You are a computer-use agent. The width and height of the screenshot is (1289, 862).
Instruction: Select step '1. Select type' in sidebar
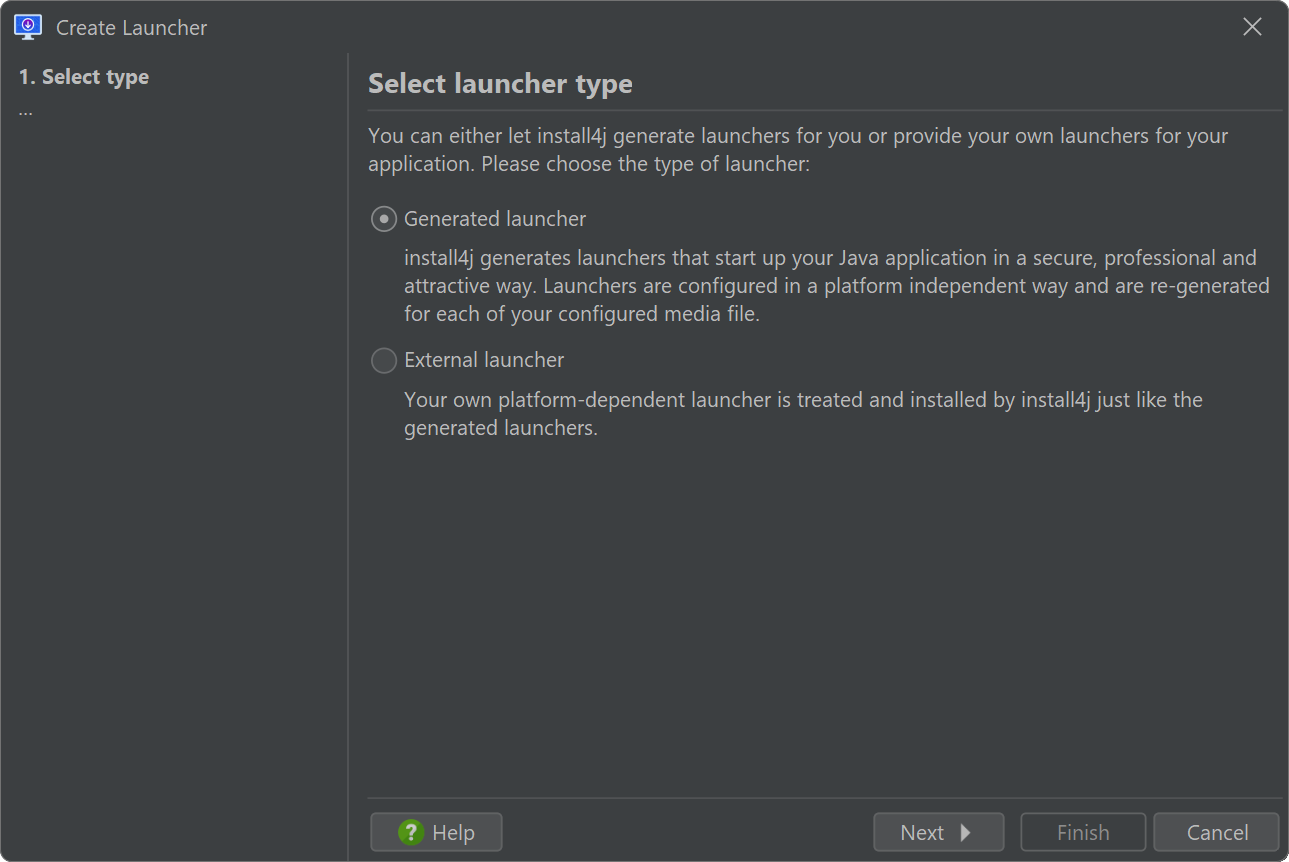pyautogui.click(x=84, y=77)
